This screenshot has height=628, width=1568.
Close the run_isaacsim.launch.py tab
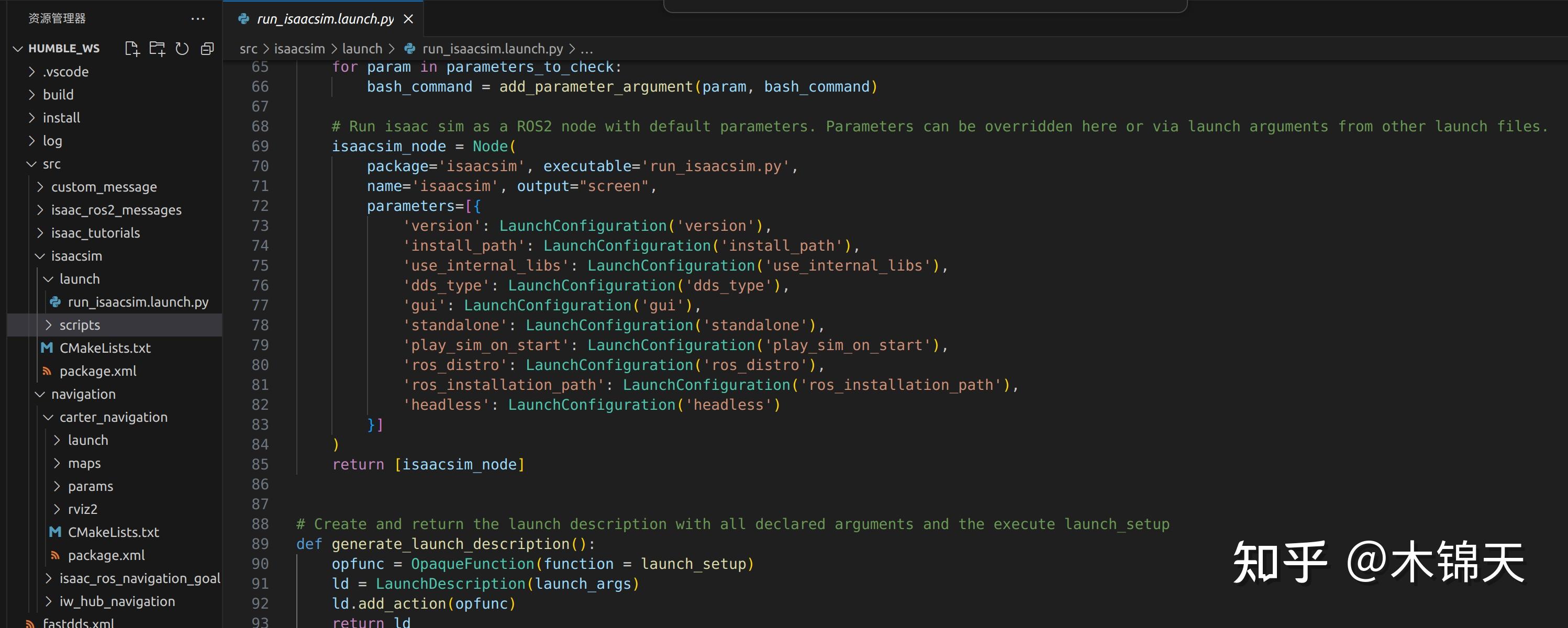(408, 19)
